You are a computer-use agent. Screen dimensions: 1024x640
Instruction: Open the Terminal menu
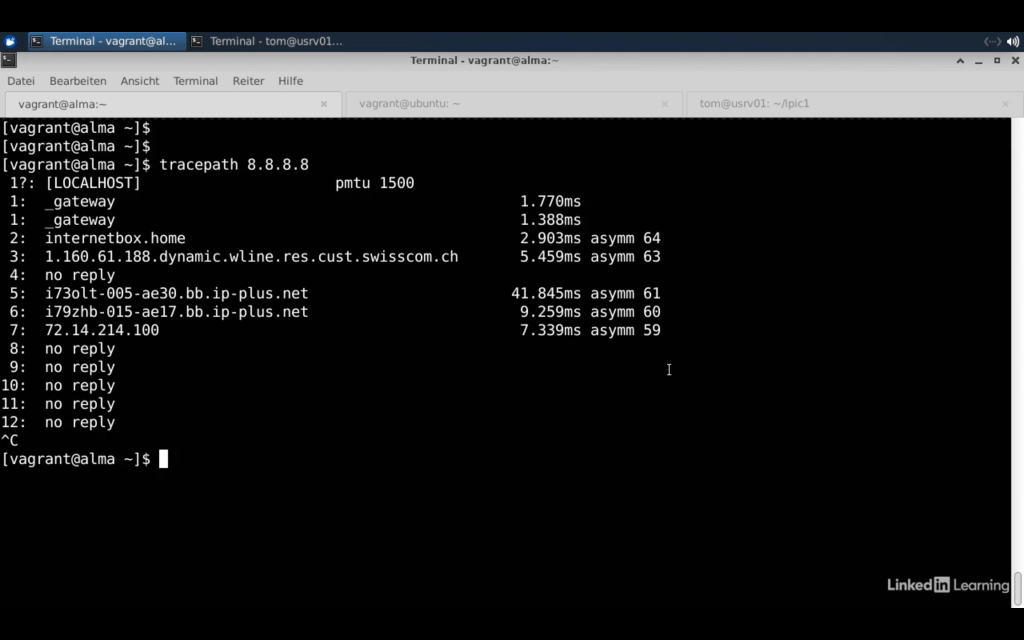coord(195,81)
